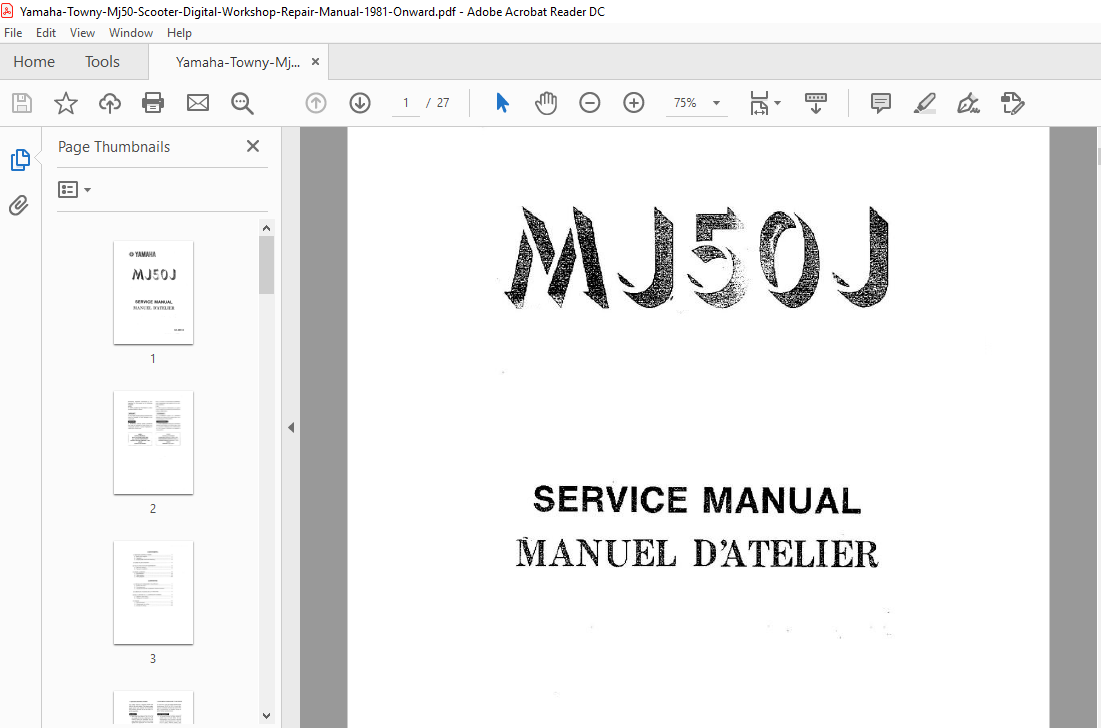The width and height of the screenshot is (1101, 728).
Task: Open the Edit menu
Action: [46, 33]
